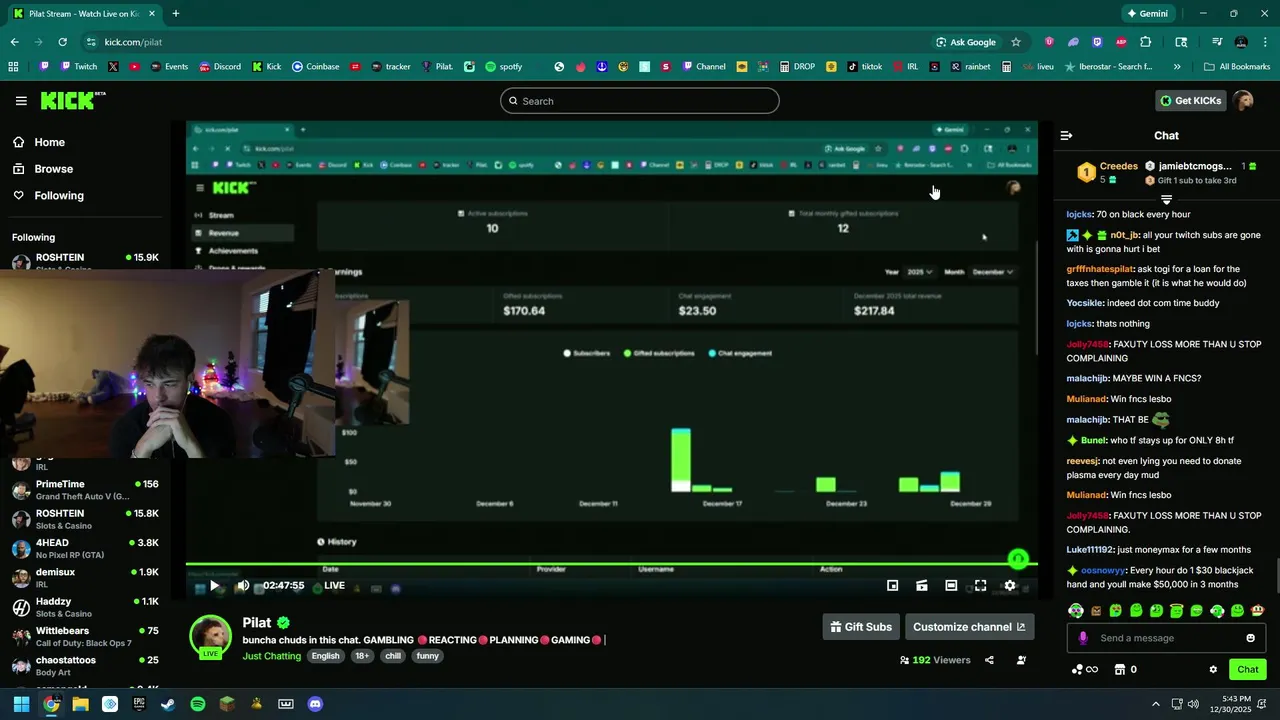This screenshot has height=720, width=1280.
Task: Open PrimeTime channel in Following list
Action: (85, 490)
